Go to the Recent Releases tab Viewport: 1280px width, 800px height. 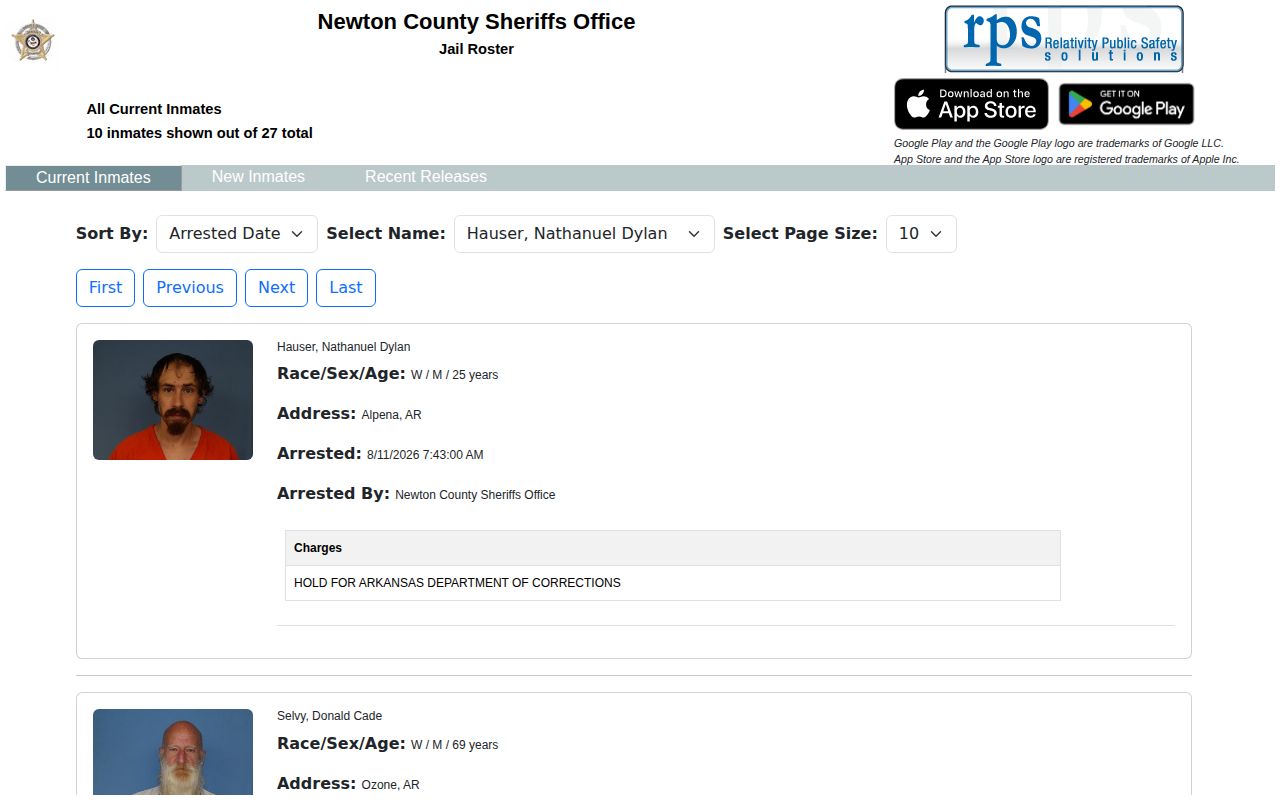point(426,177)
